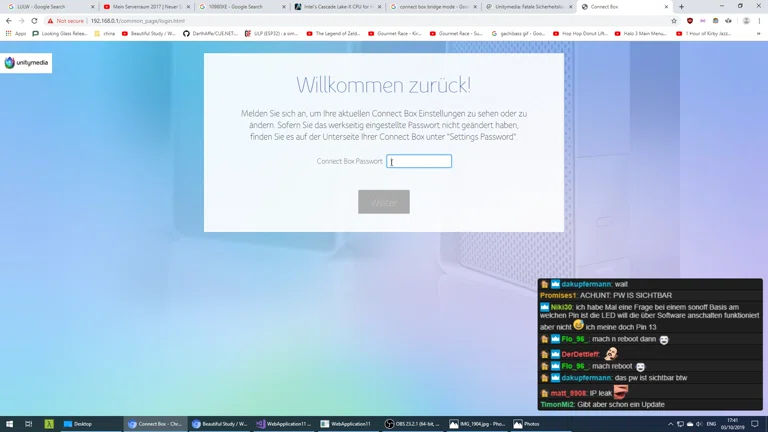Click the Promises1 username in chat
The image size is (768, 432).
click(x=557, y=295)
